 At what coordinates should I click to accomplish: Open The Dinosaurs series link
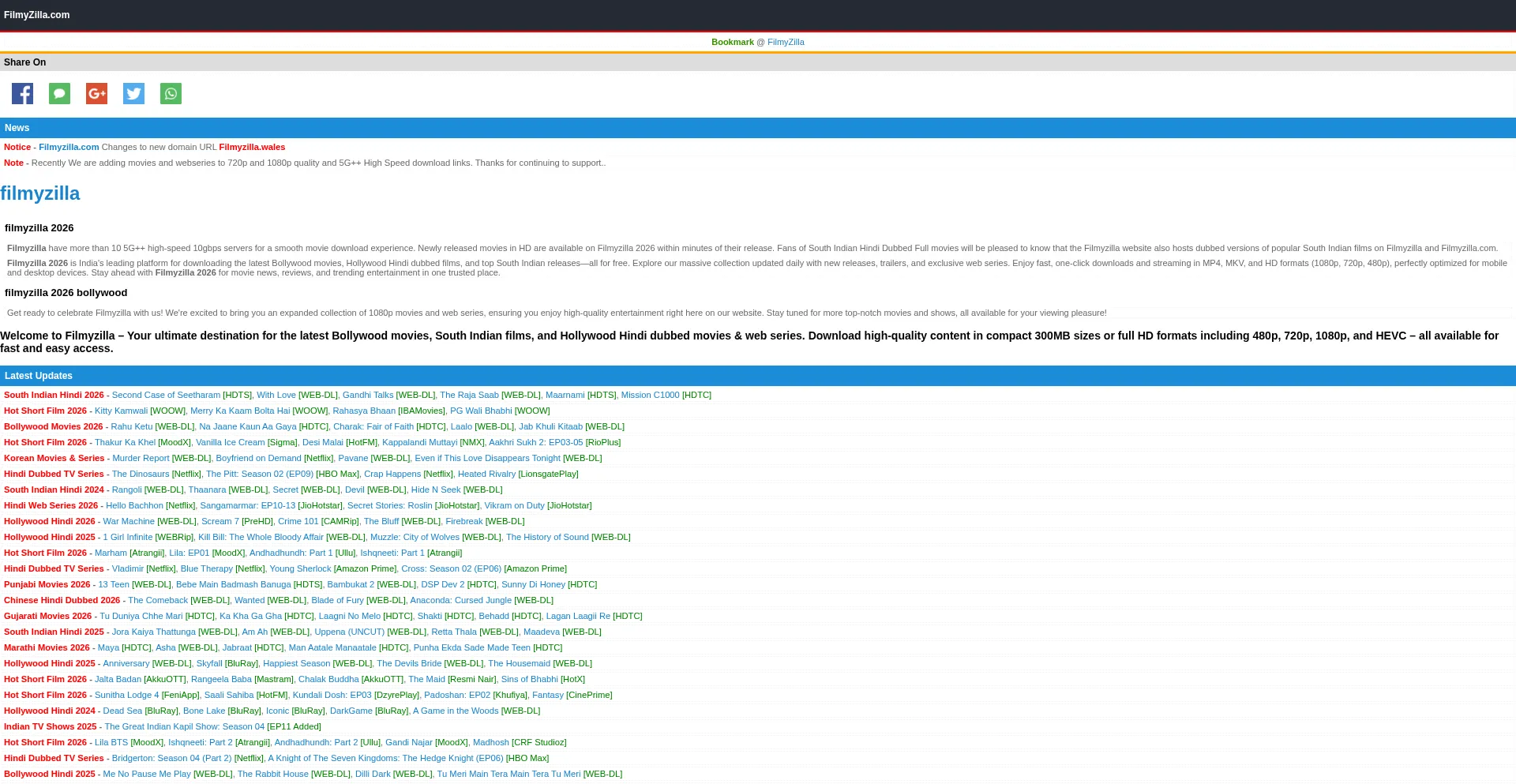coord(141,474)
